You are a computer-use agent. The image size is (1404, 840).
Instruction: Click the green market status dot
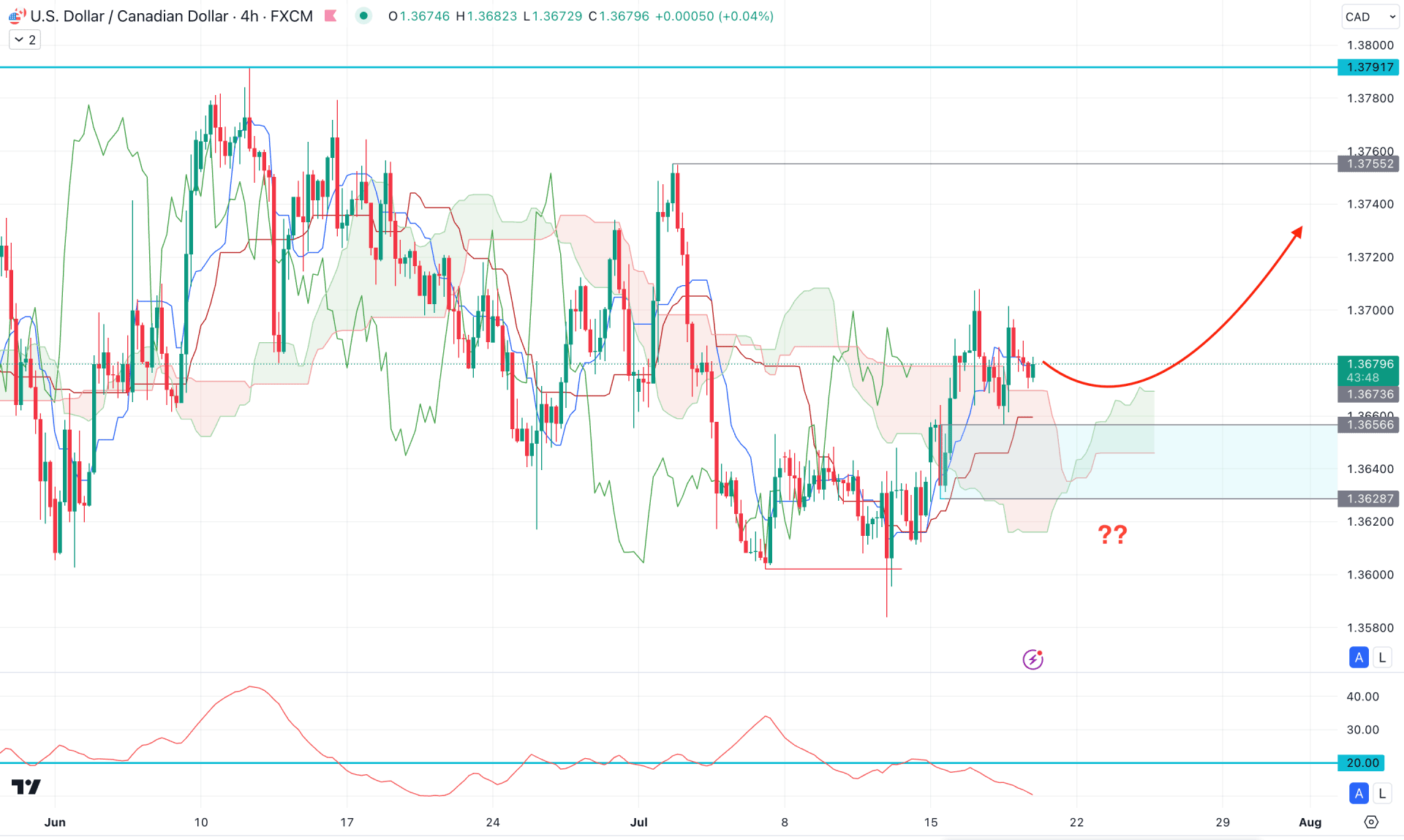pos(363,16)
